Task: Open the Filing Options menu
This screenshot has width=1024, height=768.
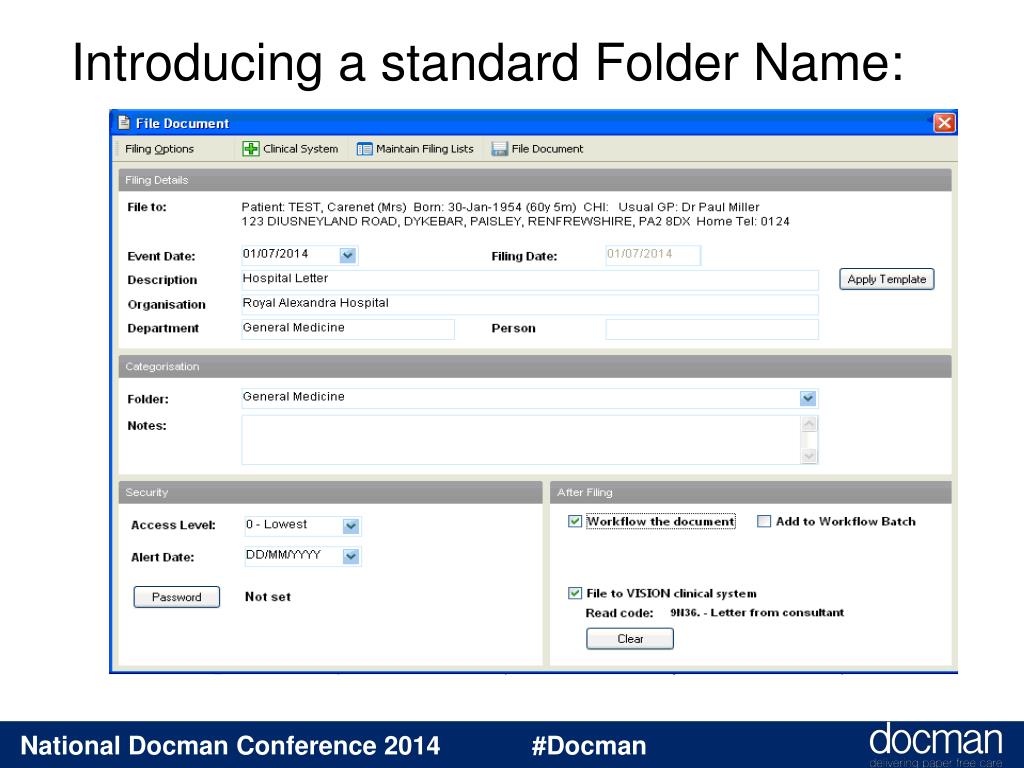Action: [160, 149]
